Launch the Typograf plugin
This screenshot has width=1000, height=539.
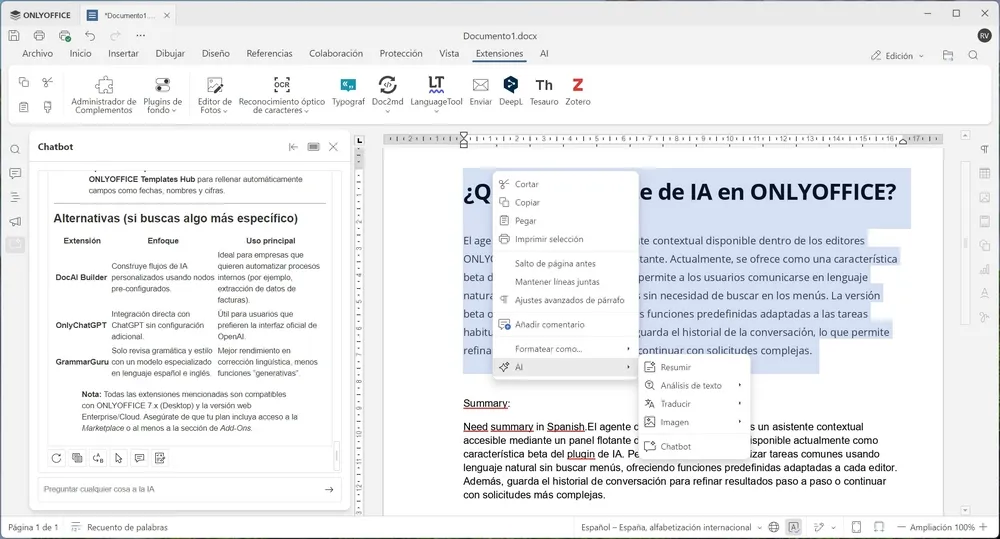click(x=348, y=91)
